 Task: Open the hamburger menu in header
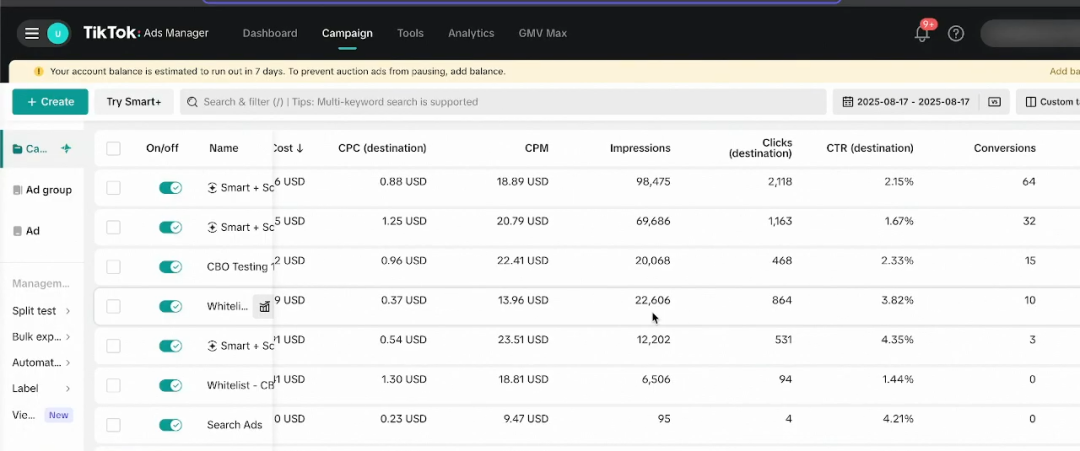[32, 34]
